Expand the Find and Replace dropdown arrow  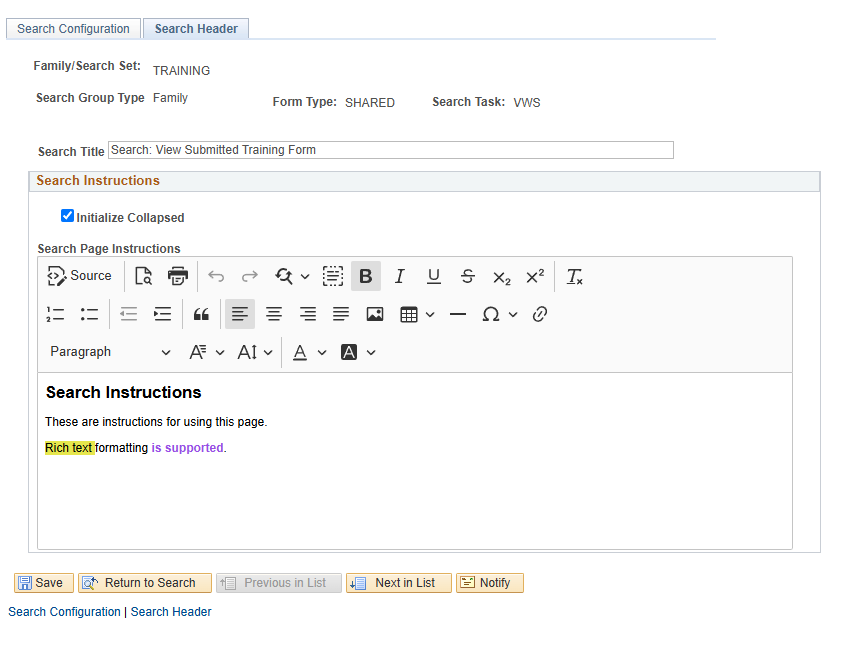305,276
